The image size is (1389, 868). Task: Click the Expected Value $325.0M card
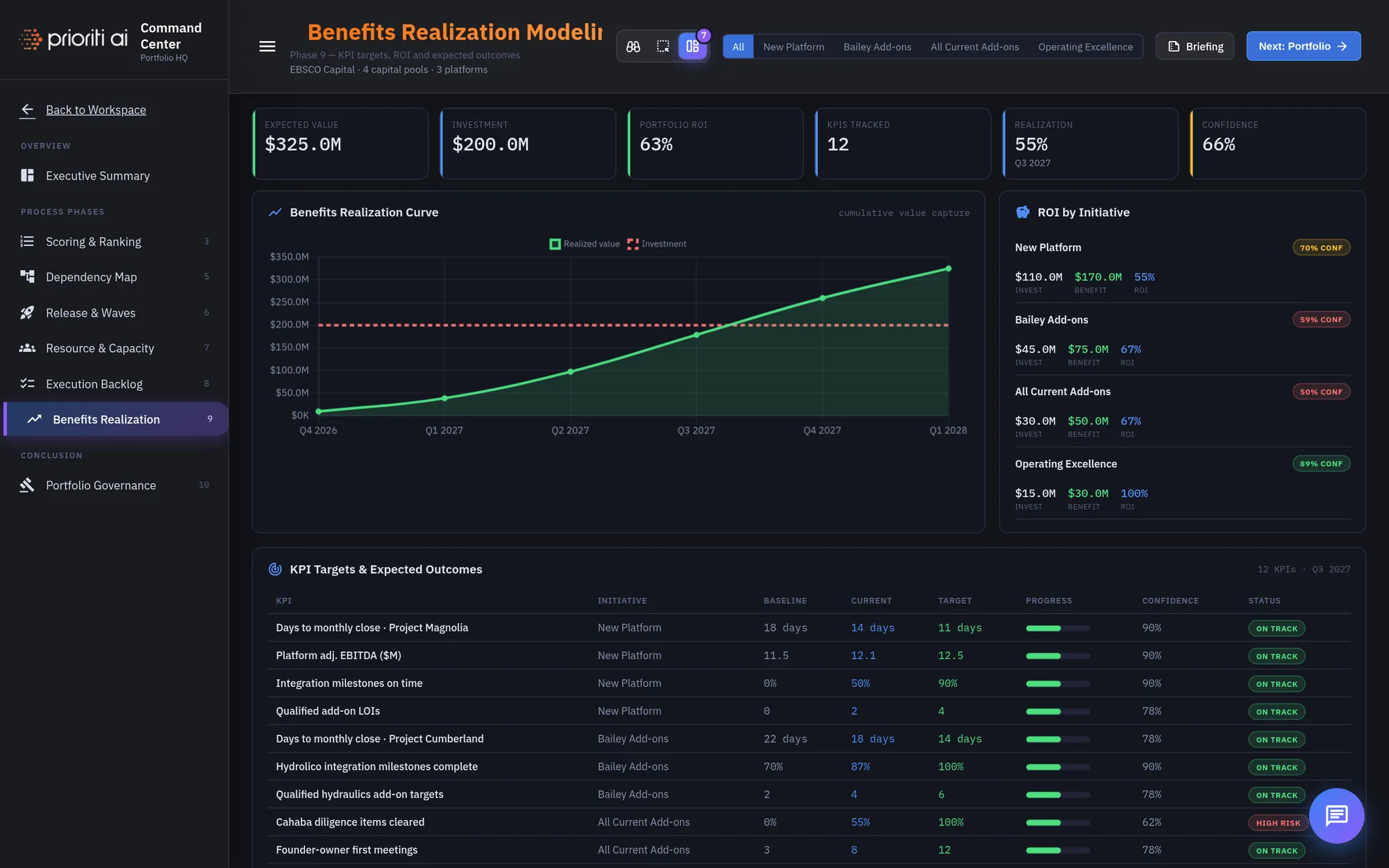(340, 144)
